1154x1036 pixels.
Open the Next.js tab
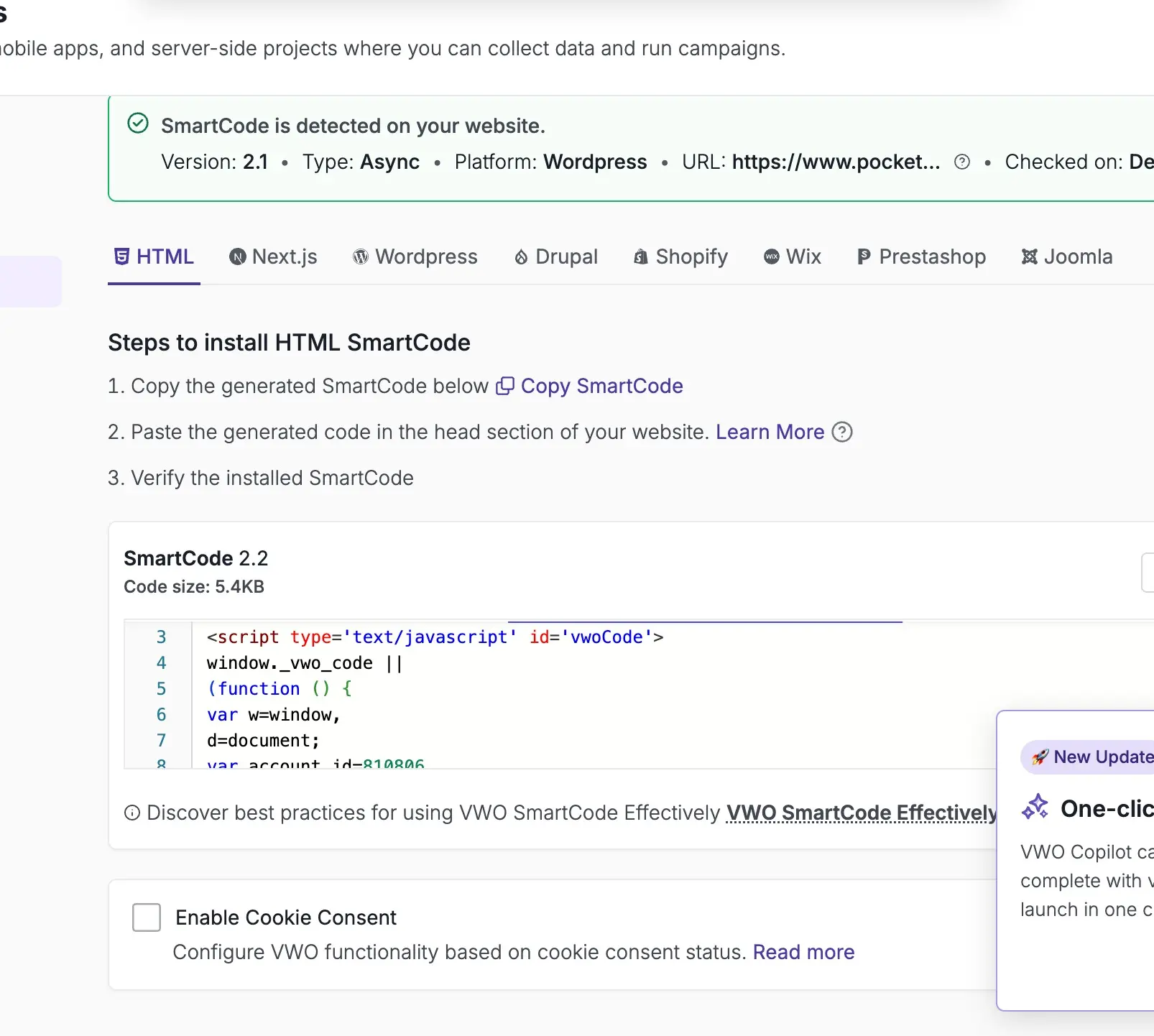273,257
